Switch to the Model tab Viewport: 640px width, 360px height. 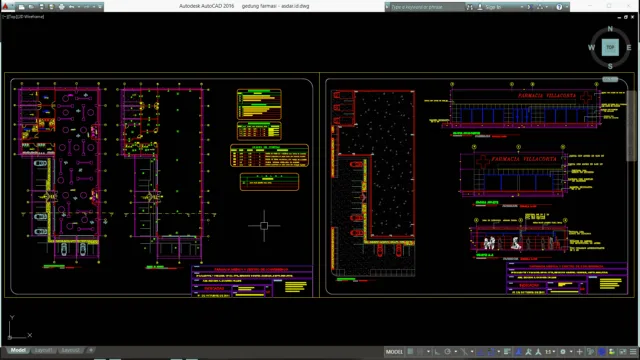[x=18, y=350]
